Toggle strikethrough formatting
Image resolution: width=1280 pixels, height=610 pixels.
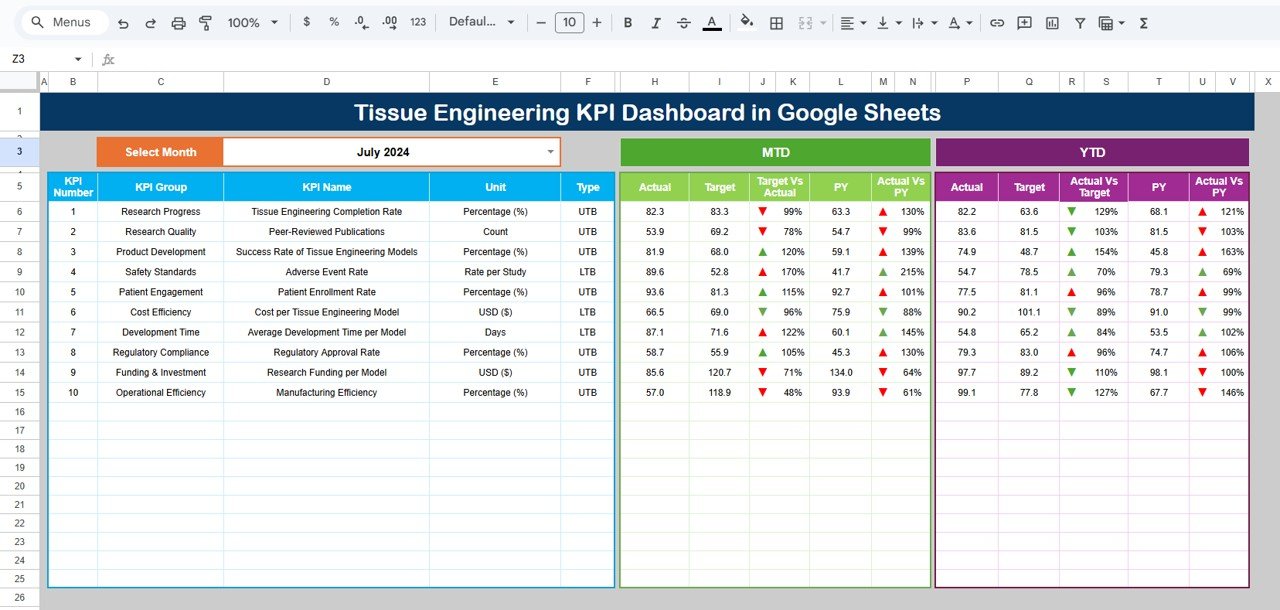click(x=684, y=22)
